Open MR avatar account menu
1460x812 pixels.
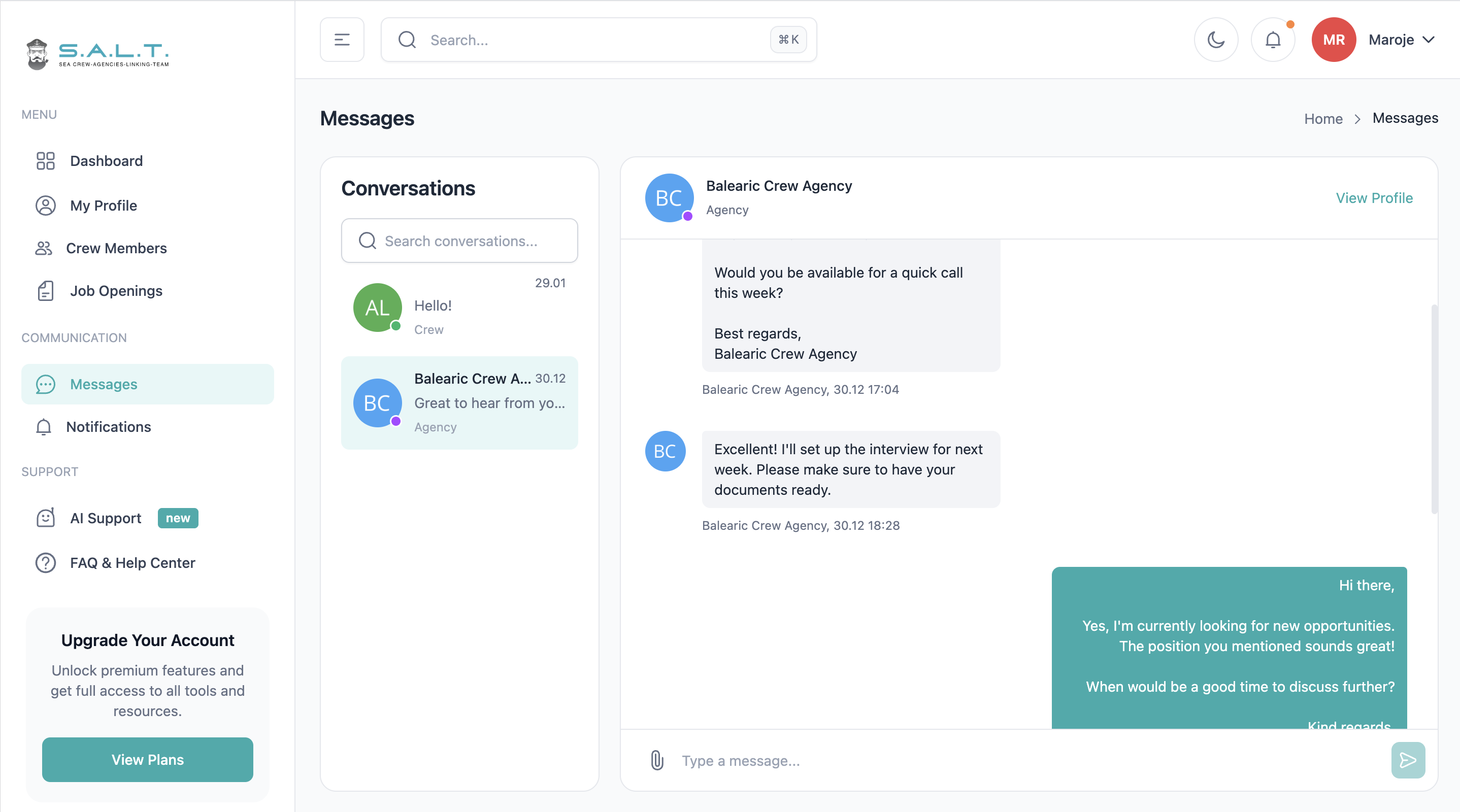[1333, 40]
